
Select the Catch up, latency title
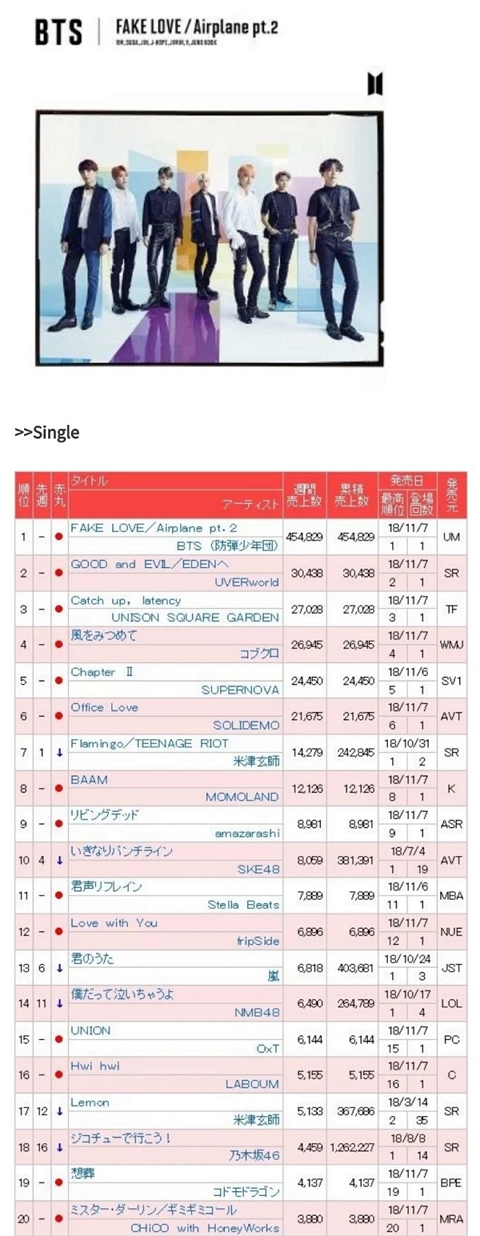[126, 600]
